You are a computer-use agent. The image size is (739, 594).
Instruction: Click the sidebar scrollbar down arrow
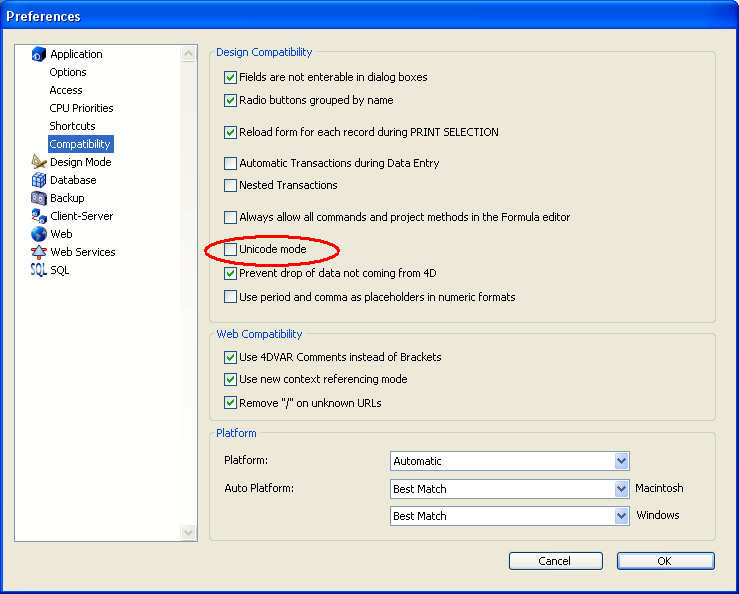click(x=189, y=533)
